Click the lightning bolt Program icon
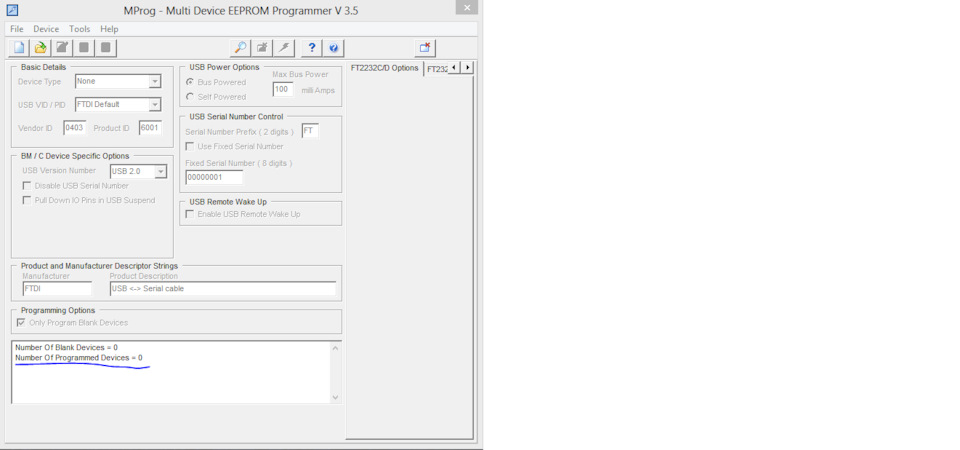 pyautogui.click(x=284, y=48)
